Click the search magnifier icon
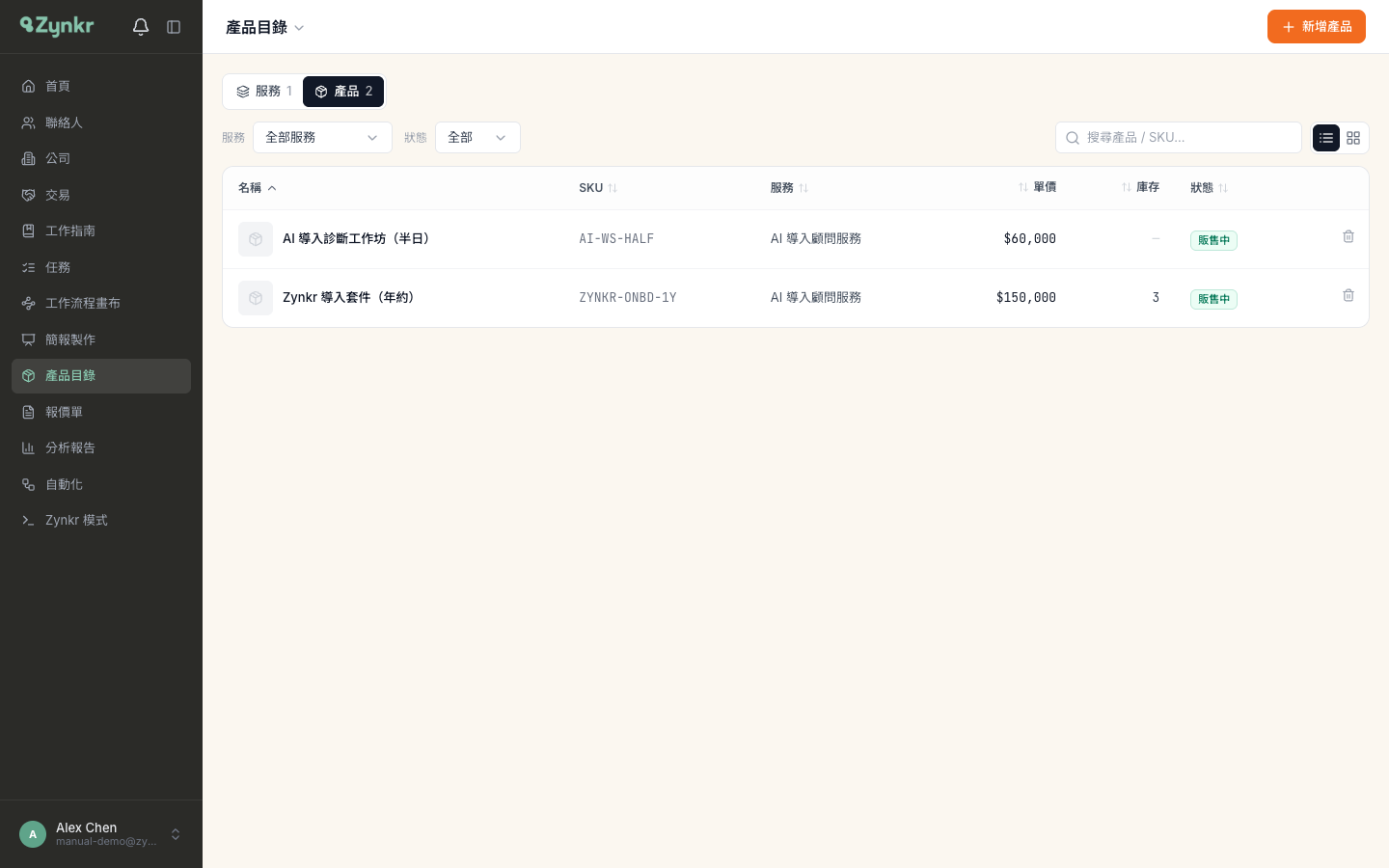This screenshot has height=868, width=1389. click(1073, 138)
